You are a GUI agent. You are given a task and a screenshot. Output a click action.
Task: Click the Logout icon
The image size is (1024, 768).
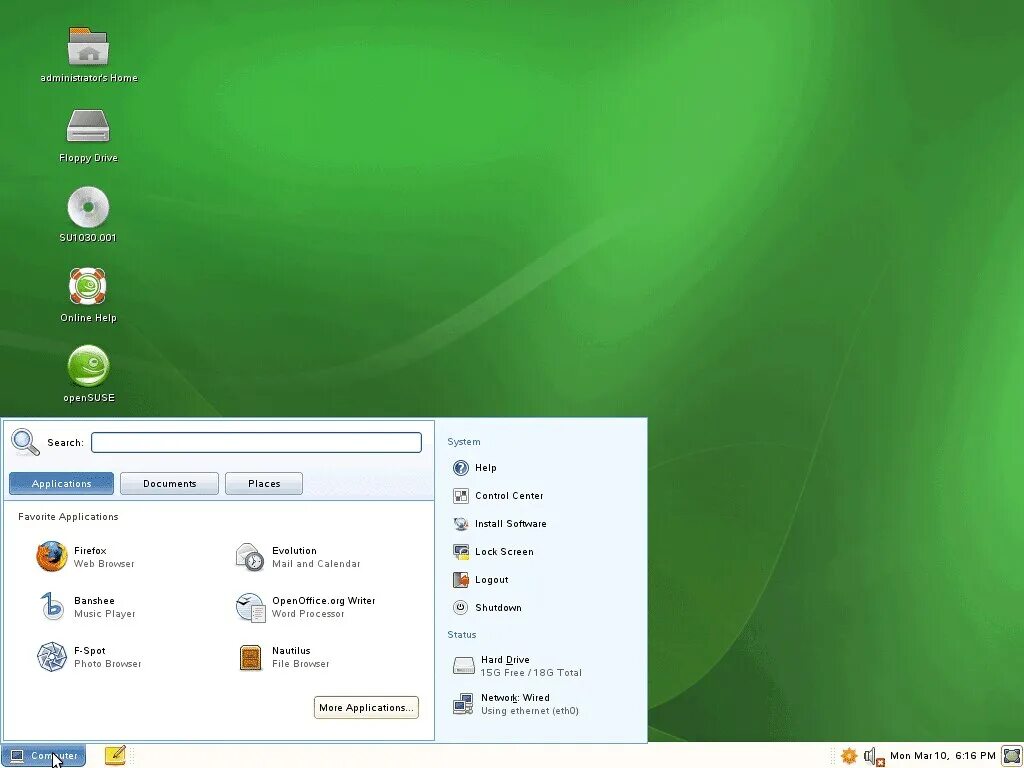(x=460, y=580)
